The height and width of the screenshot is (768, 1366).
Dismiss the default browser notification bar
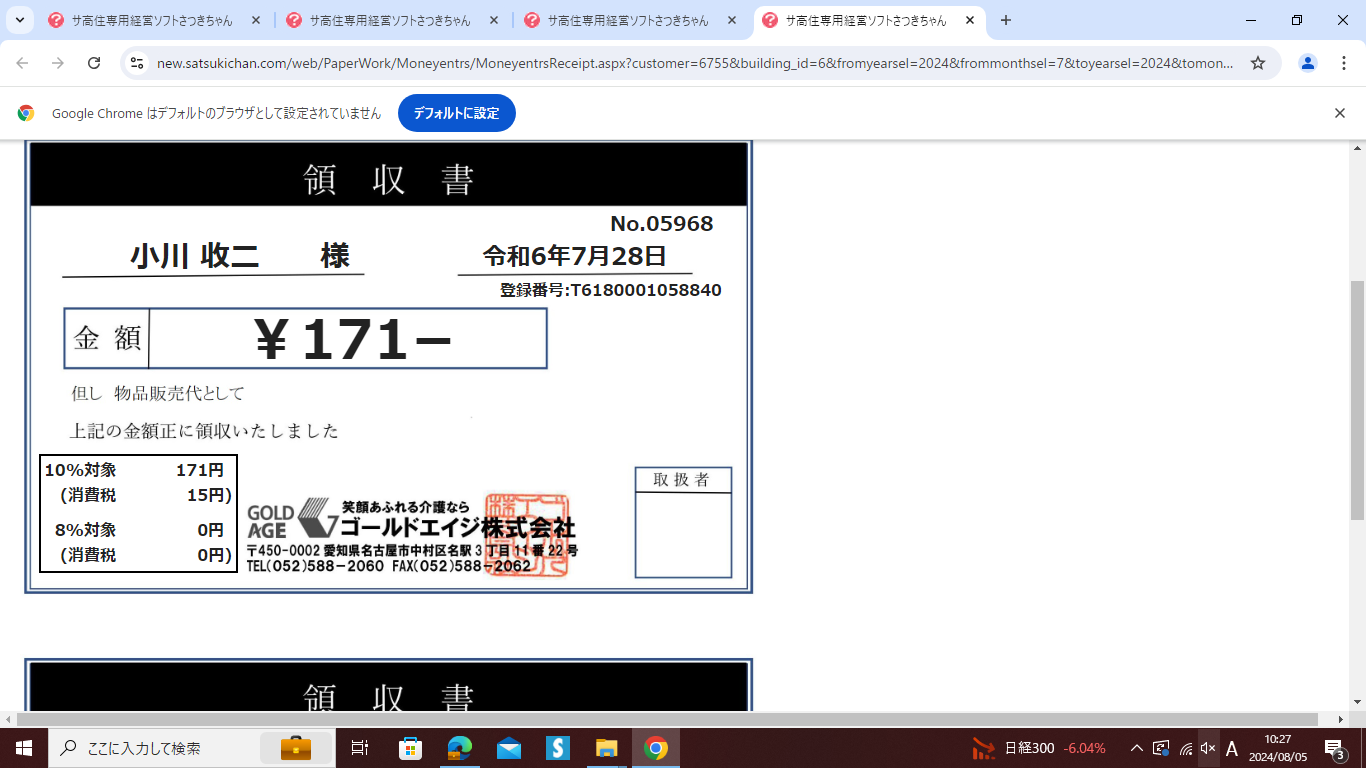[x=1340, y=113]
